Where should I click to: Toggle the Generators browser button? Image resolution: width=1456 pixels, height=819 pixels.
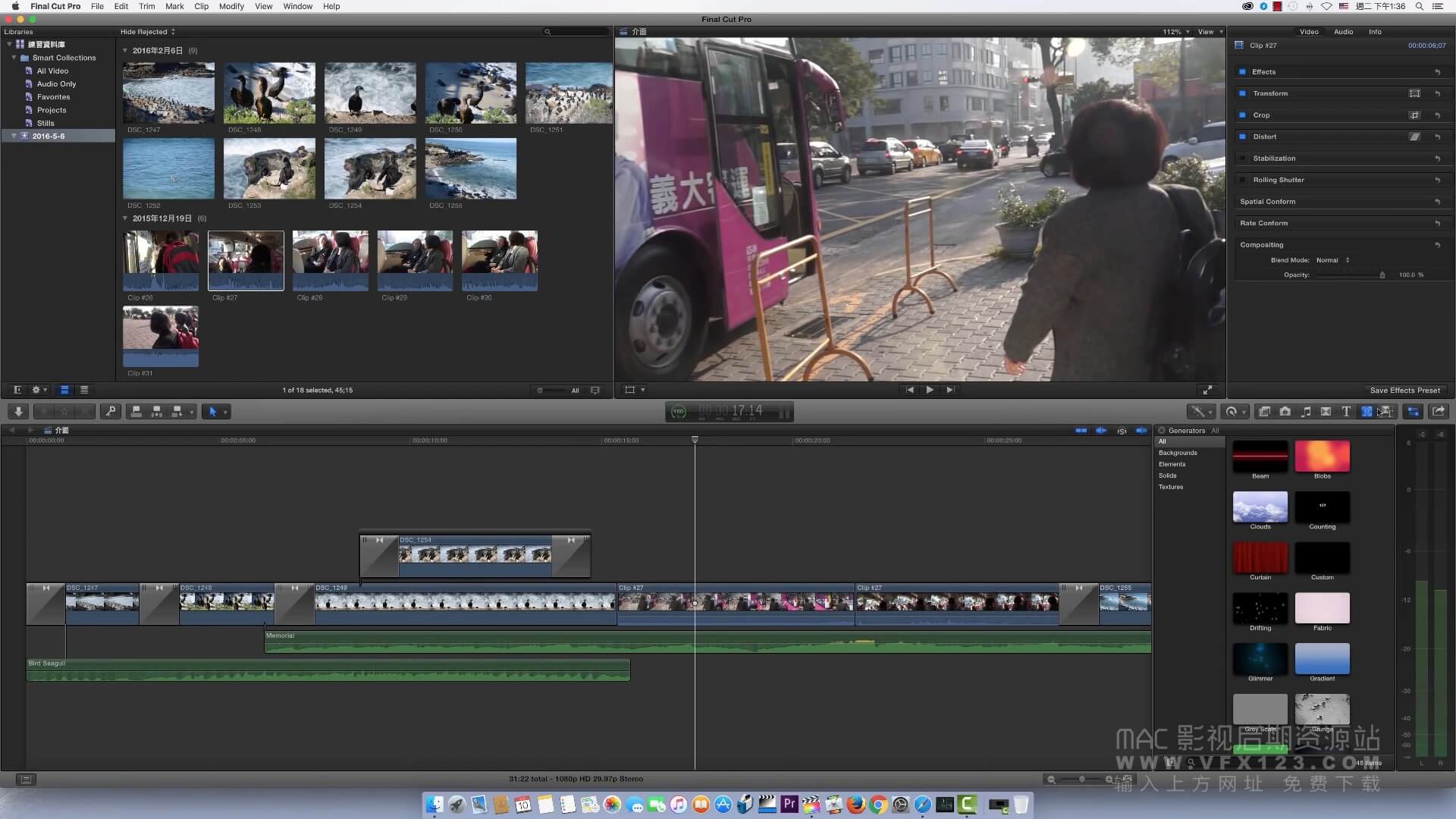1366,412
